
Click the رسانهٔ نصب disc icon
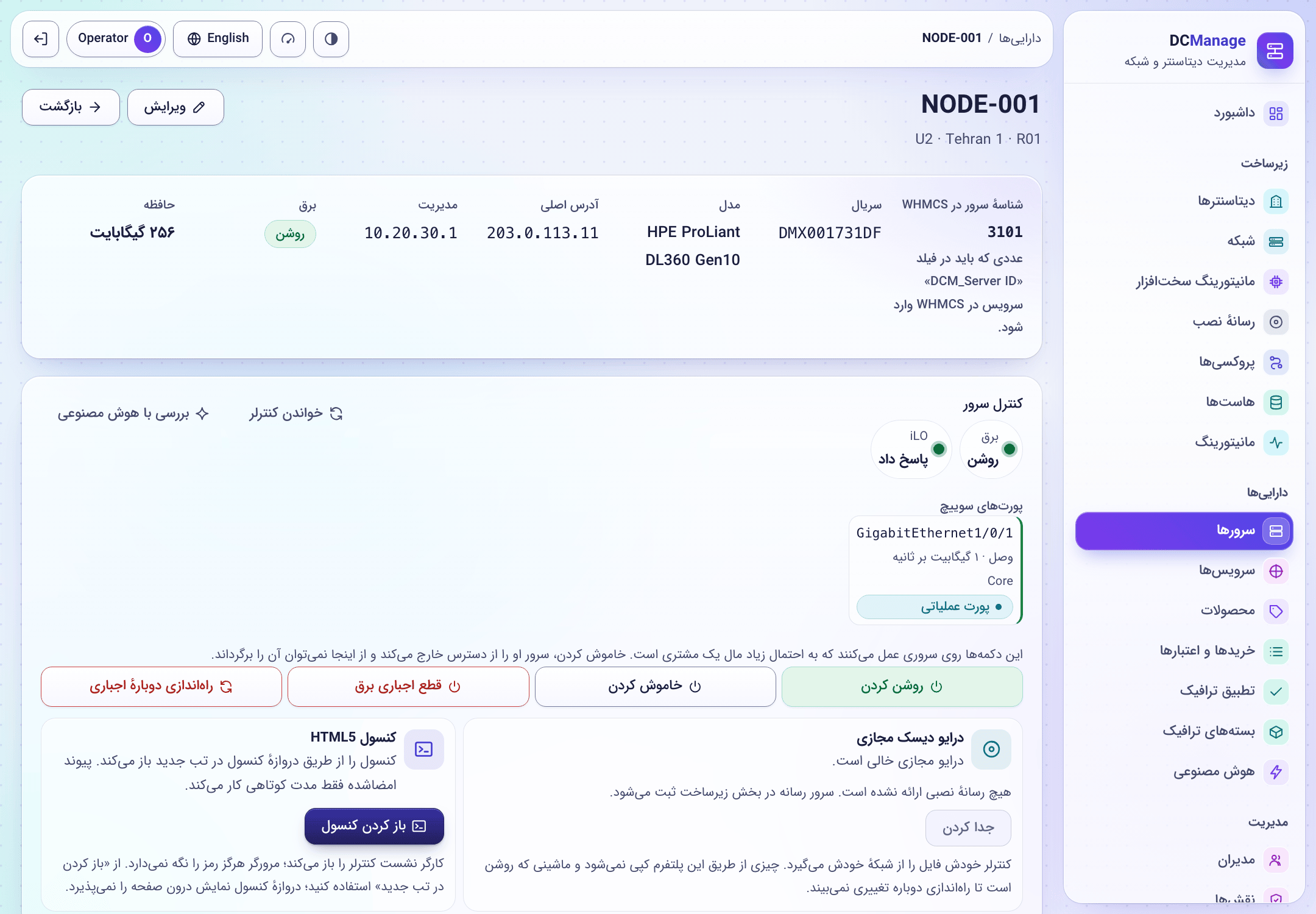pyautogui.click(x=1276, y=322)
